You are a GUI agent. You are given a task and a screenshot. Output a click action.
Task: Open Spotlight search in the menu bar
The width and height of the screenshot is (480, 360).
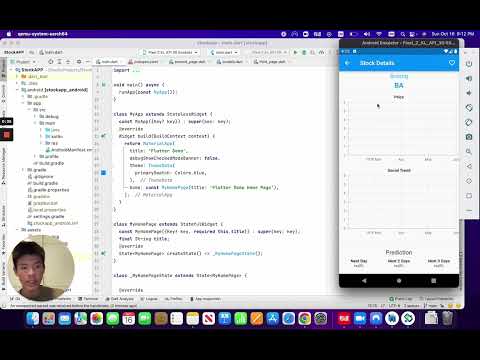pos(403,34)
